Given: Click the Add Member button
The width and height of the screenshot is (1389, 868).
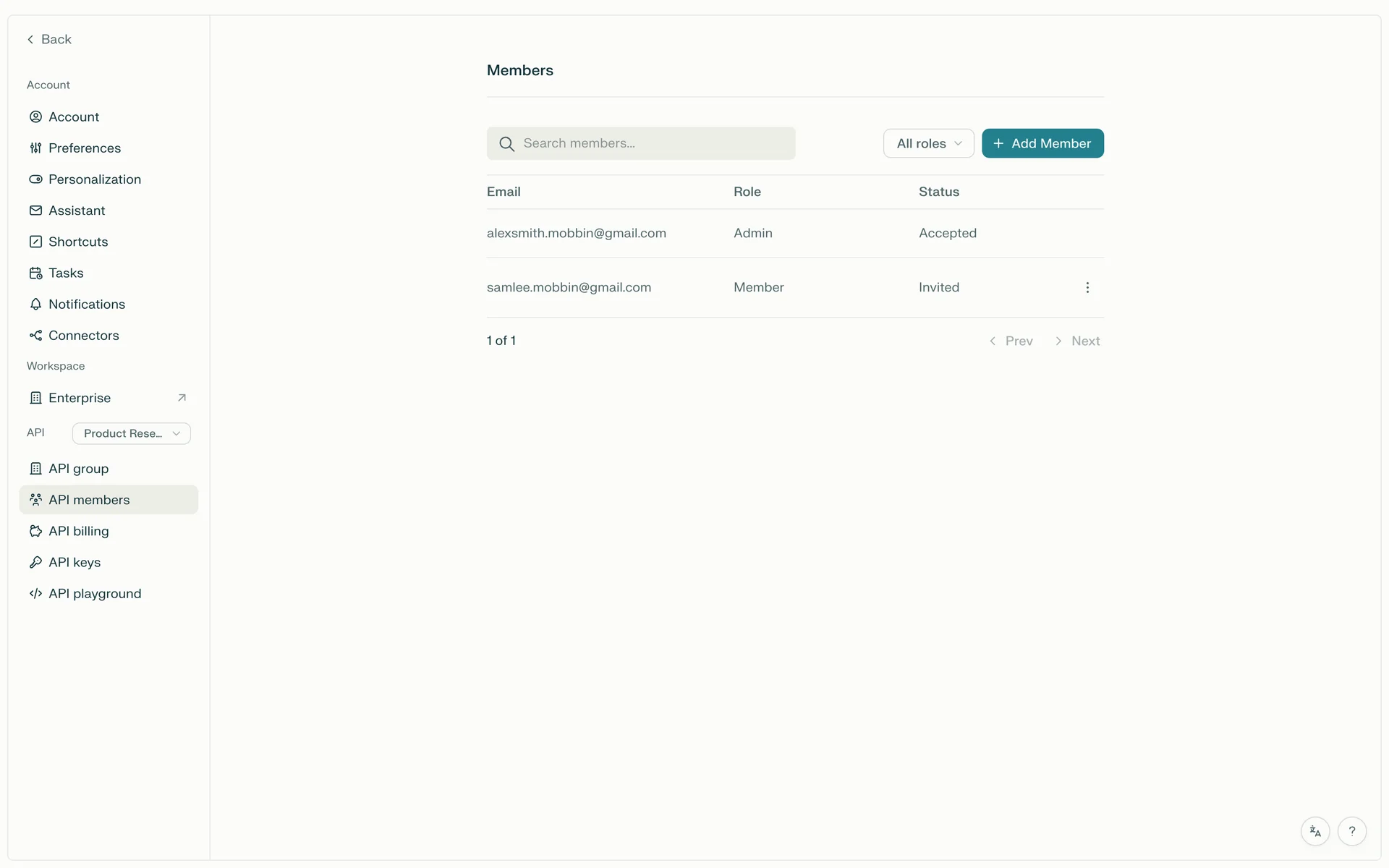Looking at the screenshot, I should (1042, 143).
